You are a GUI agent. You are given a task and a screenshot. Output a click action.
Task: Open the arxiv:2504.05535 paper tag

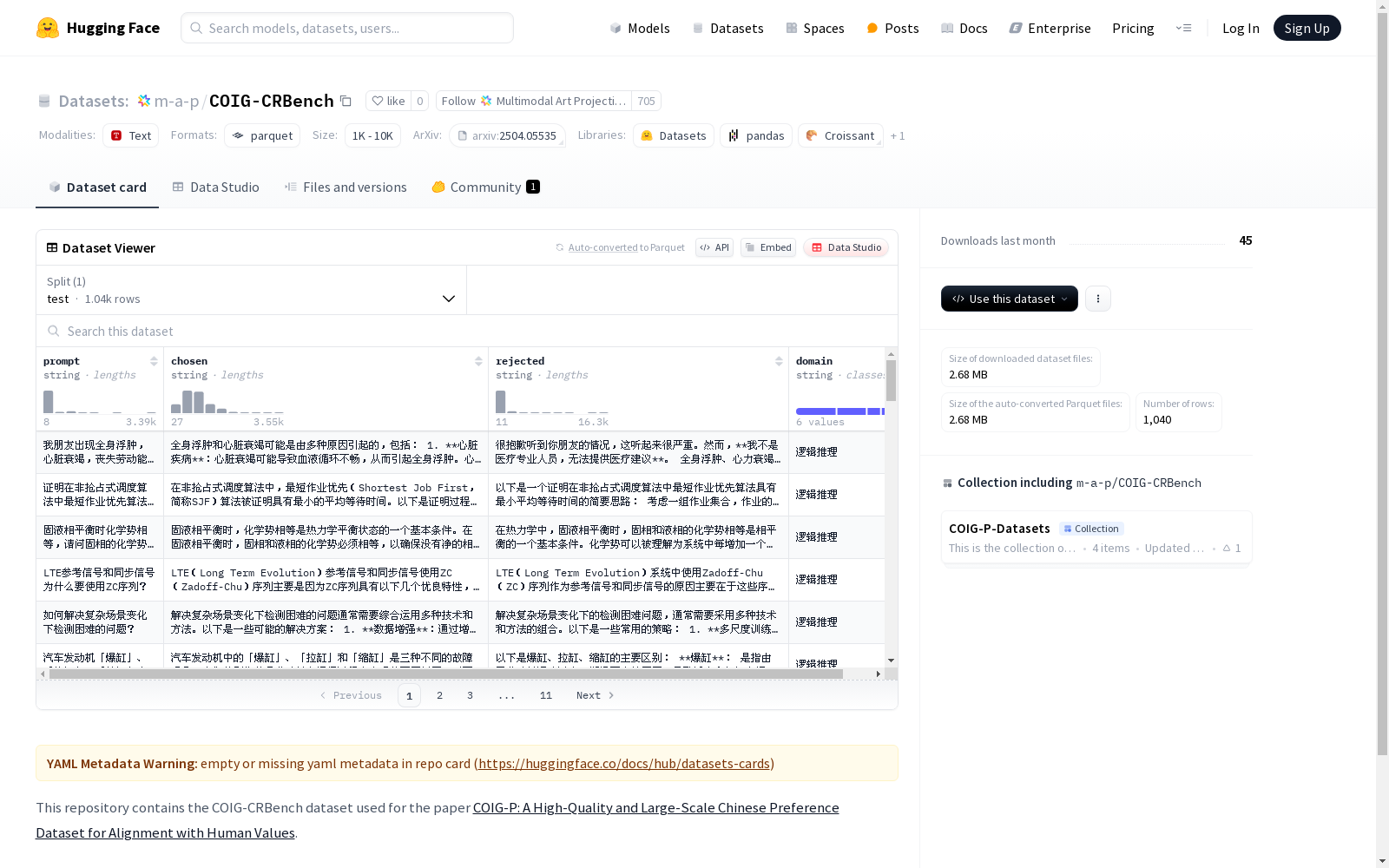(x=507, y=135)
